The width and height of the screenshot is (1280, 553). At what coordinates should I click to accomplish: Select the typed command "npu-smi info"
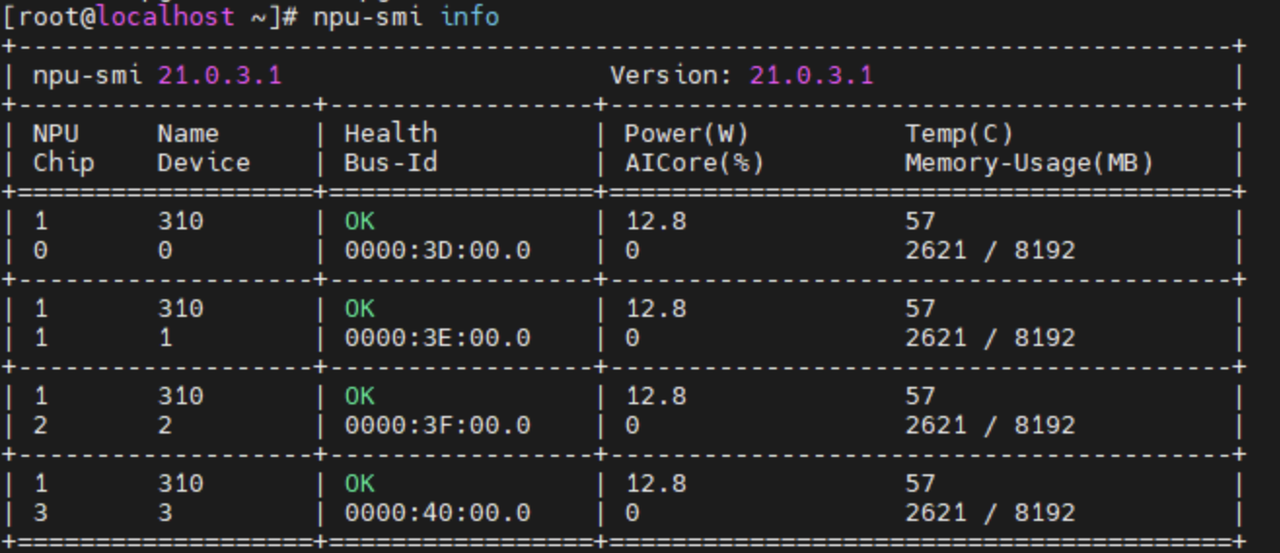(405, 17)
